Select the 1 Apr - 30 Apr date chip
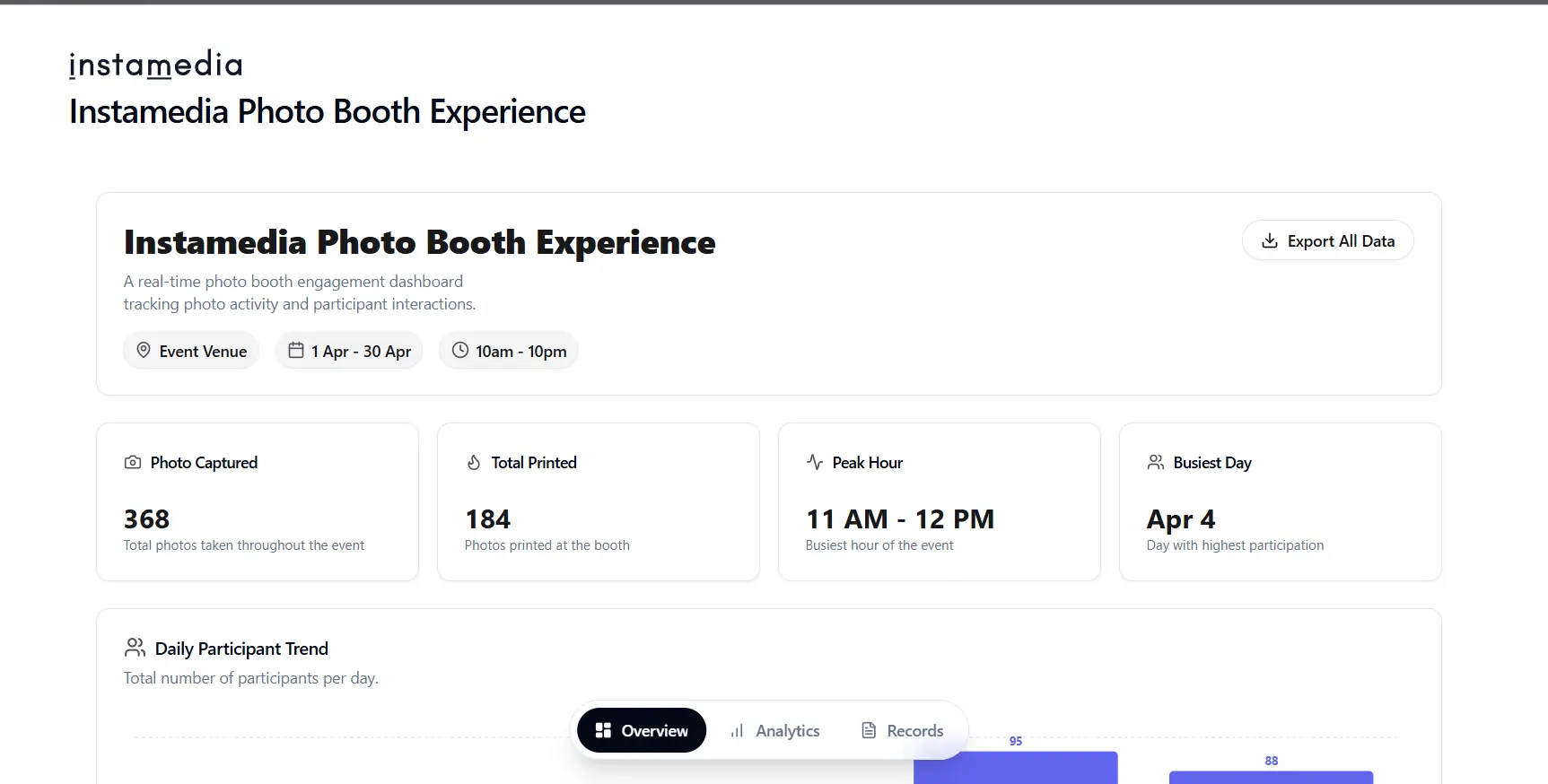Viewport: 1548px width, 784px height. pyautogui.click(x=349, y=351)
